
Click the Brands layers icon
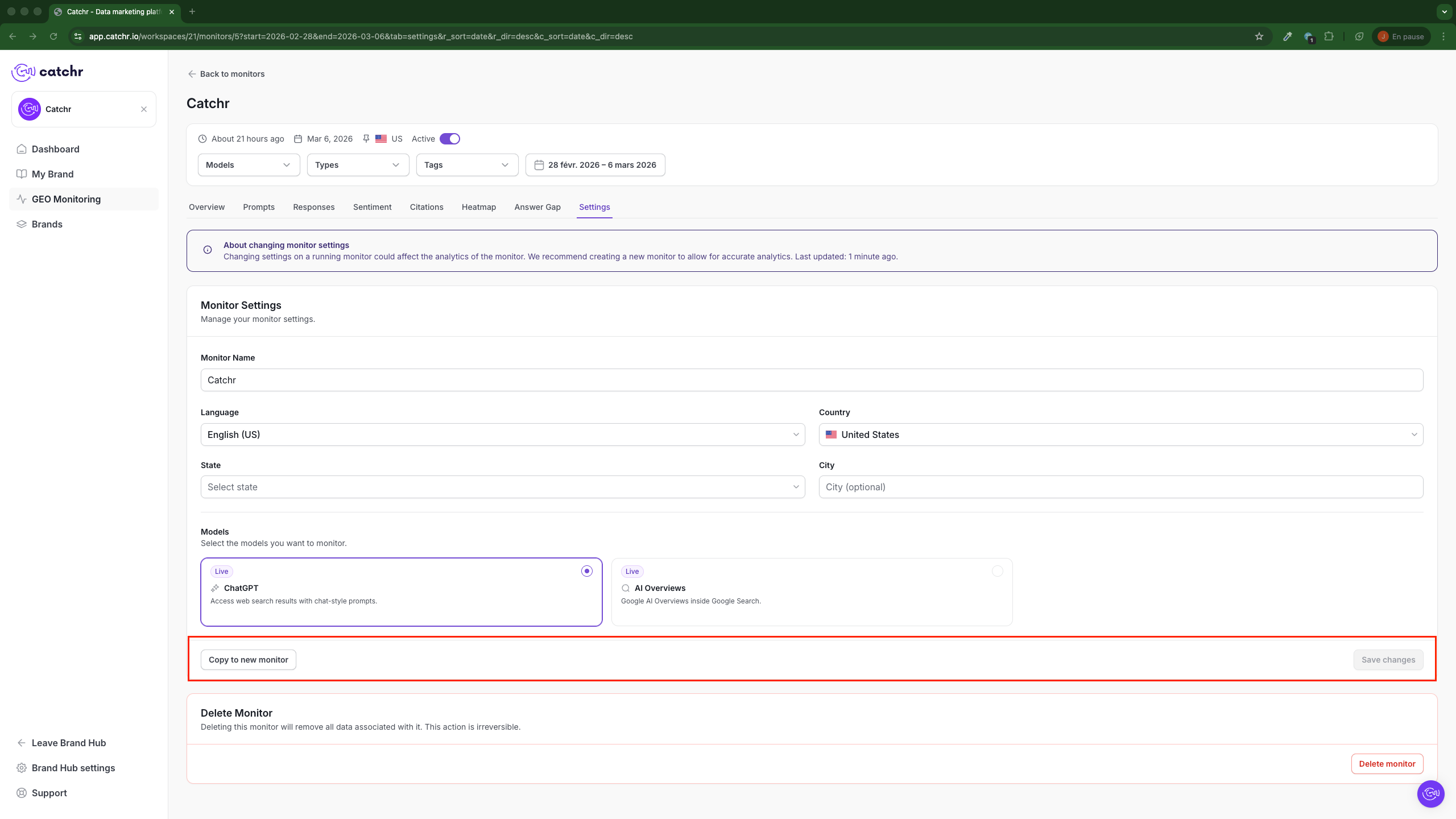click(22, 224)
